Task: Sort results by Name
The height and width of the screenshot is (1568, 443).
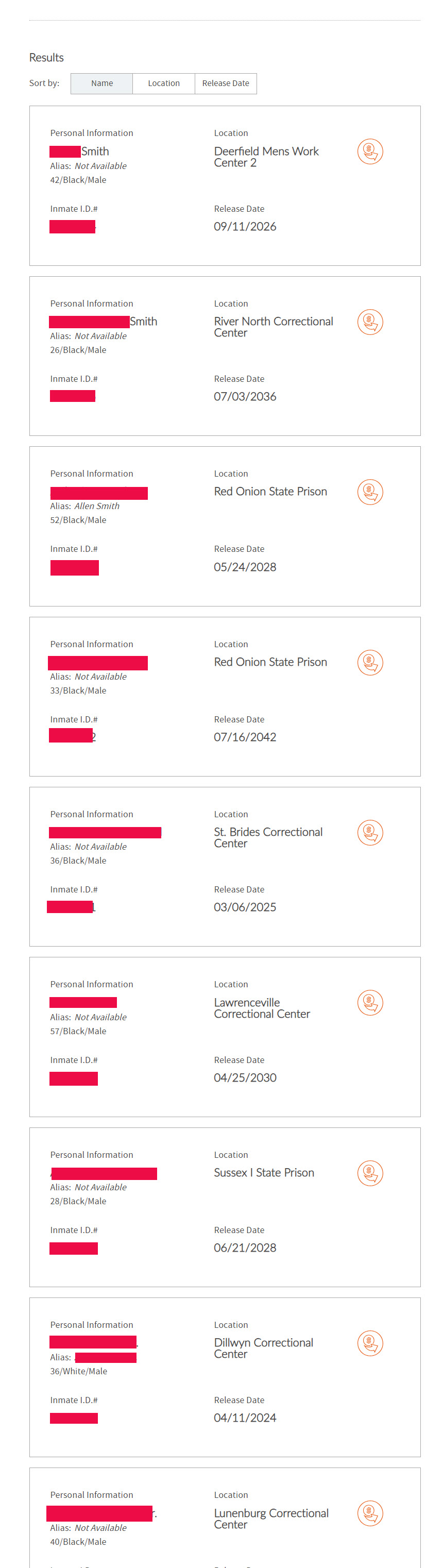Action: point(101,83)
